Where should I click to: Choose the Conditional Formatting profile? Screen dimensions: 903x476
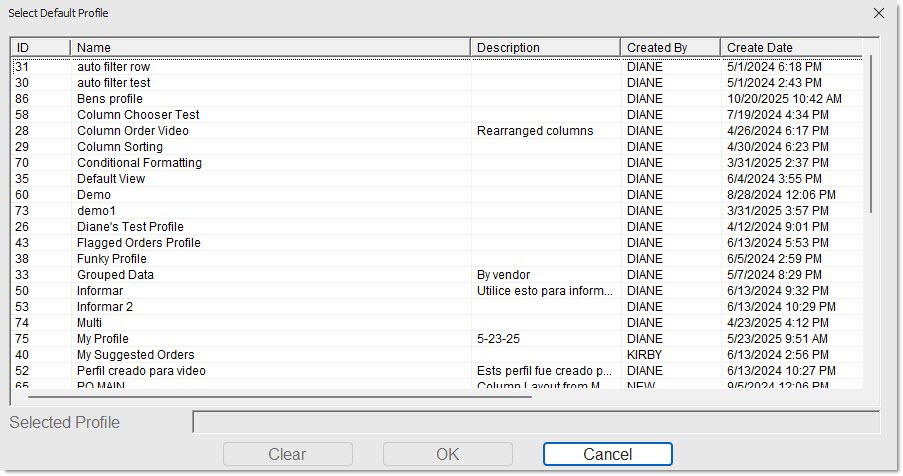tap(139, 163)
